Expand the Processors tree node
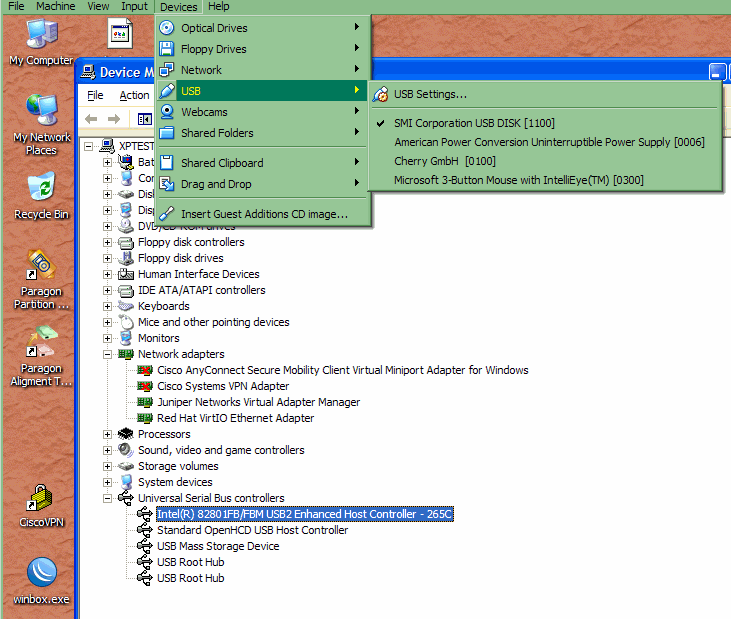Viewport: 731px width, 619px height. coord(108,434)
